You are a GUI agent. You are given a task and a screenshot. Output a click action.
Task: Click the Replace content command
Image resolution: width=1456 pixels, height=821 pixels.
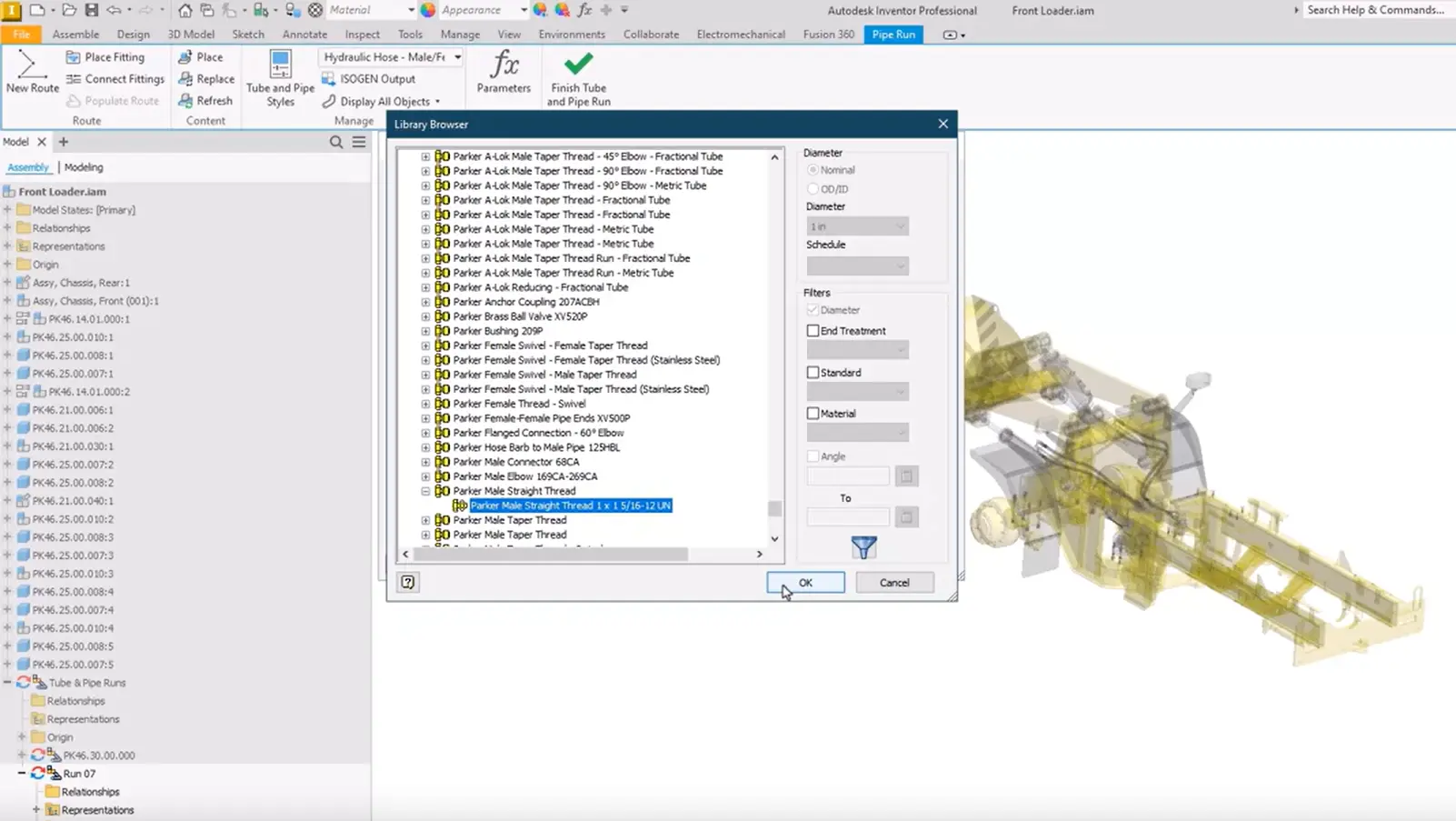point(206,79)
